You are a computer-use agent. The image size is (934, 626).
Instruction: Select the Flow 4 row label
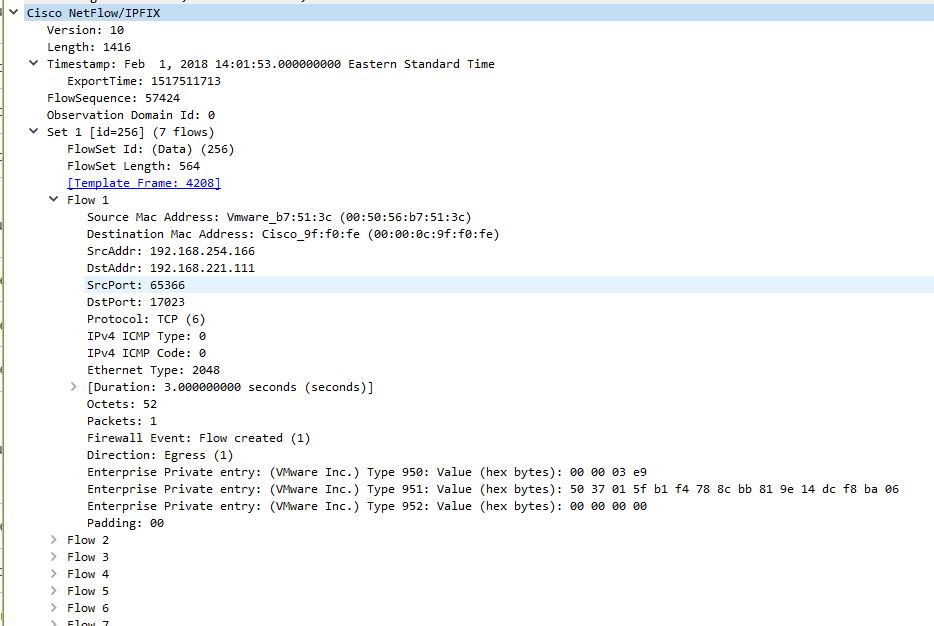[x=88, y=574]
